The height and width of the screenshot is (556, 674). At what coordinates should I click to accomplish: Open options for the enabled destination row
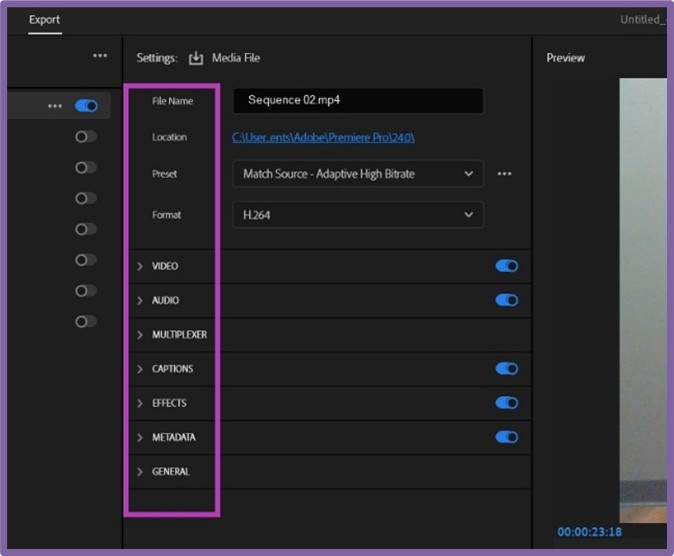(55, 106)
